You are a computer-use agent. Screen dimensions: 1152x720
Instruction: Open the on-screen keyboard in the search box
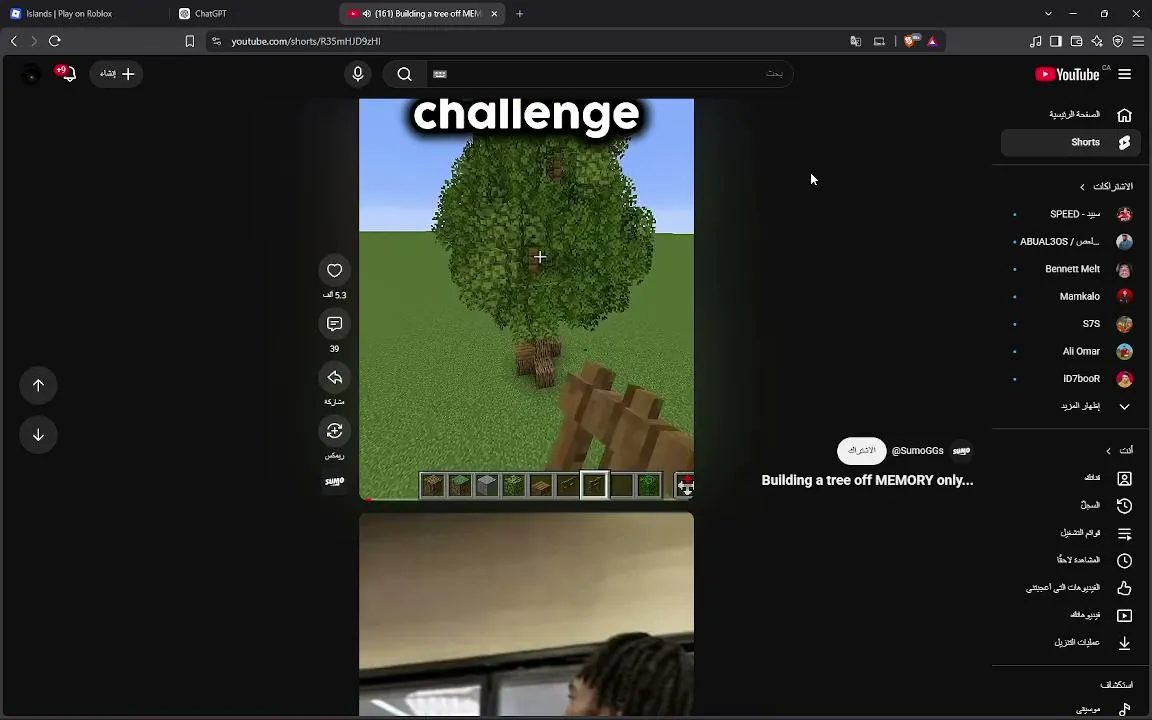440,74
